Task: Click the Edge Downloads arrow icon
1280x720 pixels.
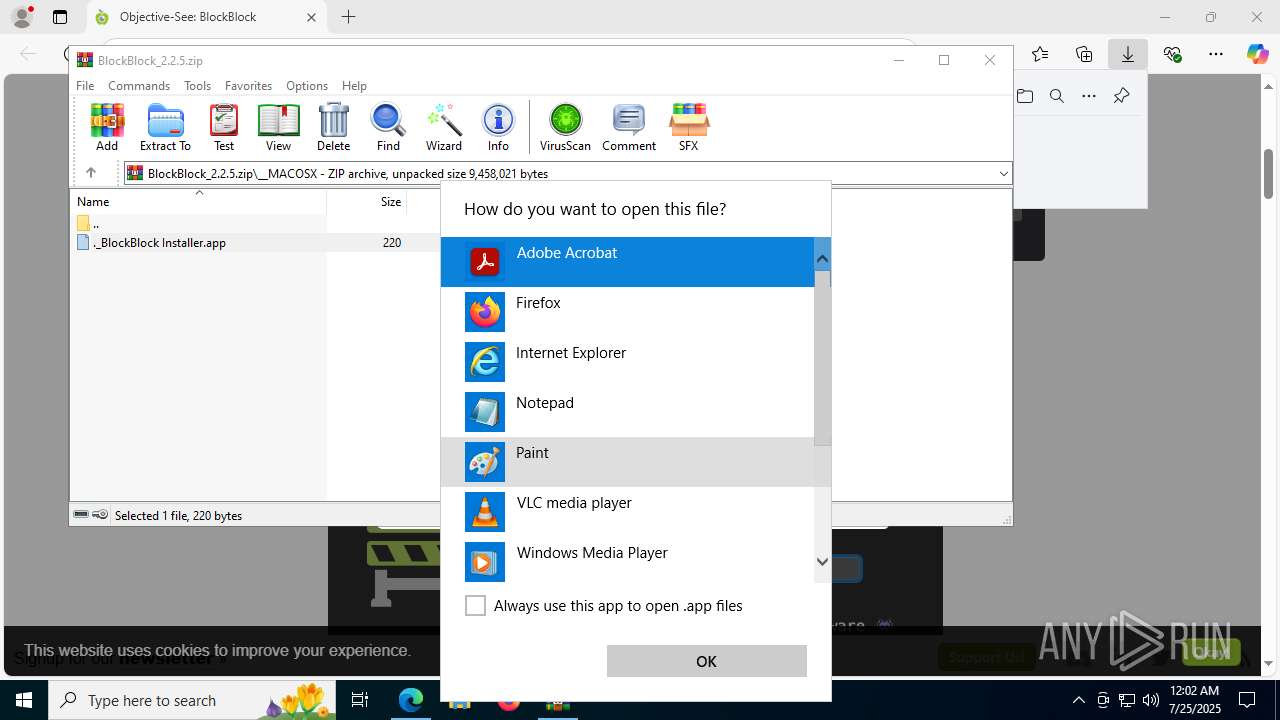Action: pyautogui.click(x=1128, y=54)
